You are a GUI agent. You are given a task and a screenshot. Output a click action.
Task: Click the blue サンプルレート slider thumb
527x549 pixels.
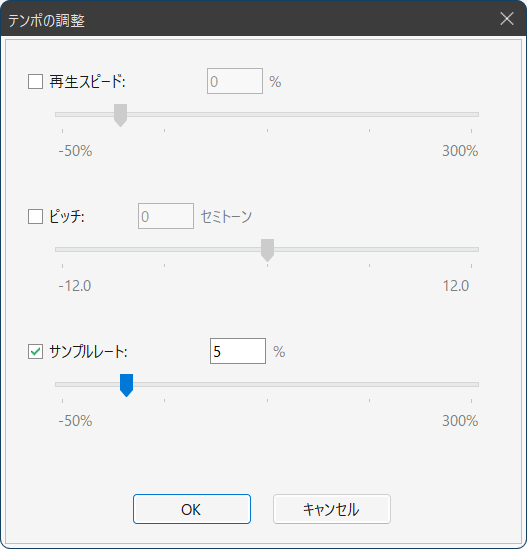(x=126, y=385)
